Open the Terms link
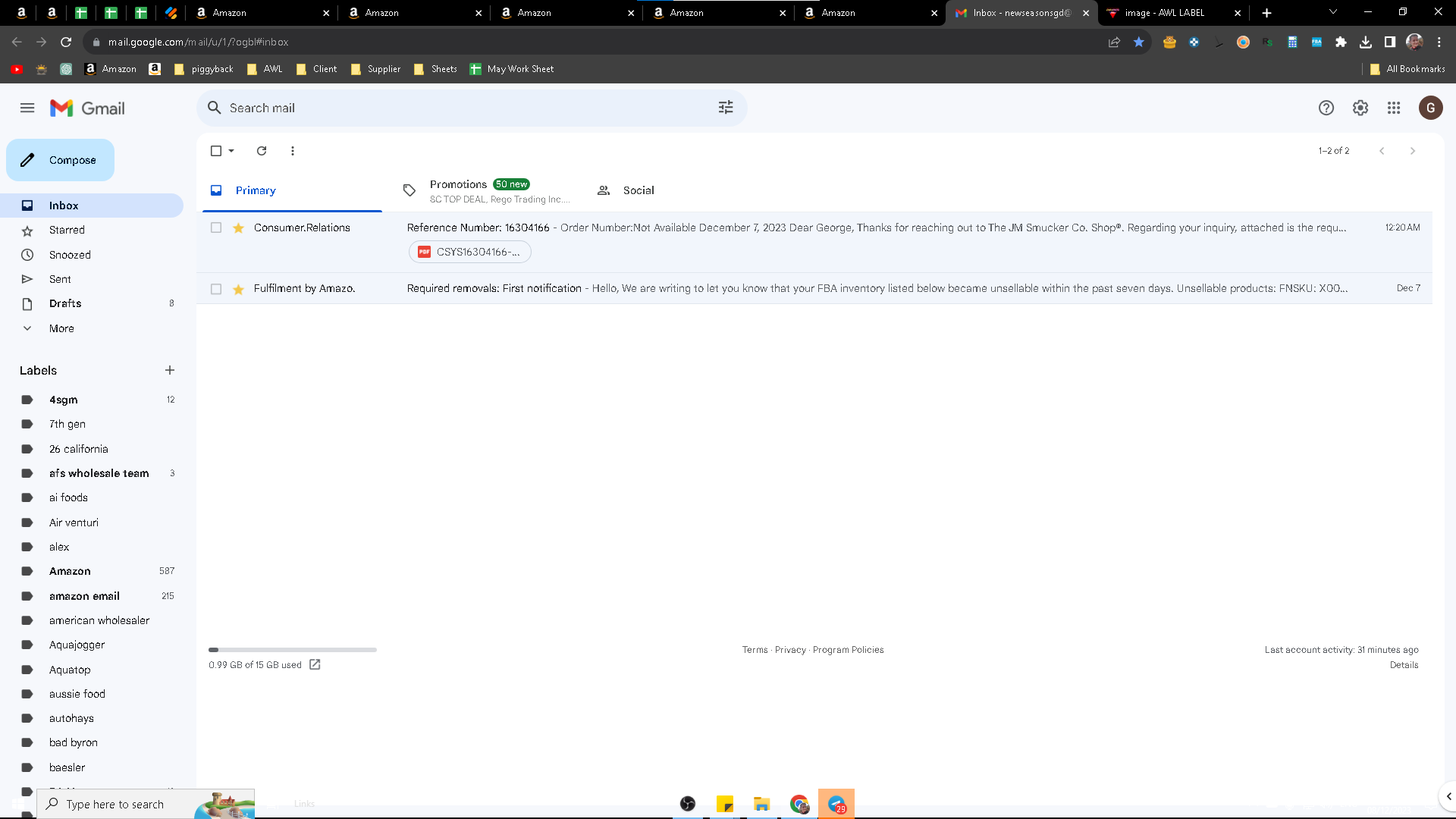1456x819 pixels. (755, 650)
